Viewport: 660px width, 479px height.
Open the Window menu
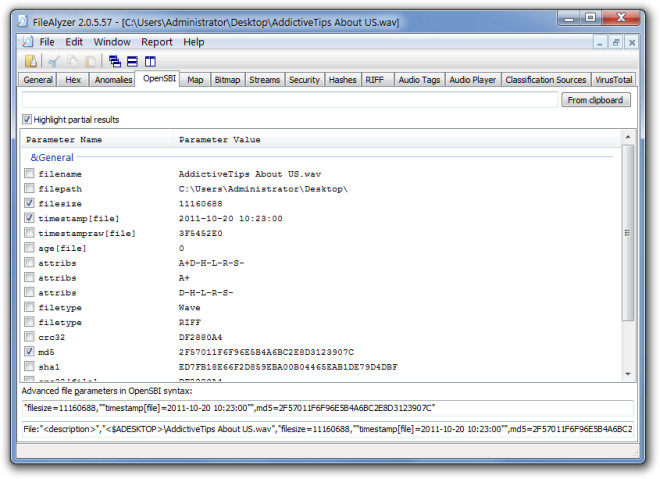coord(112,42)
